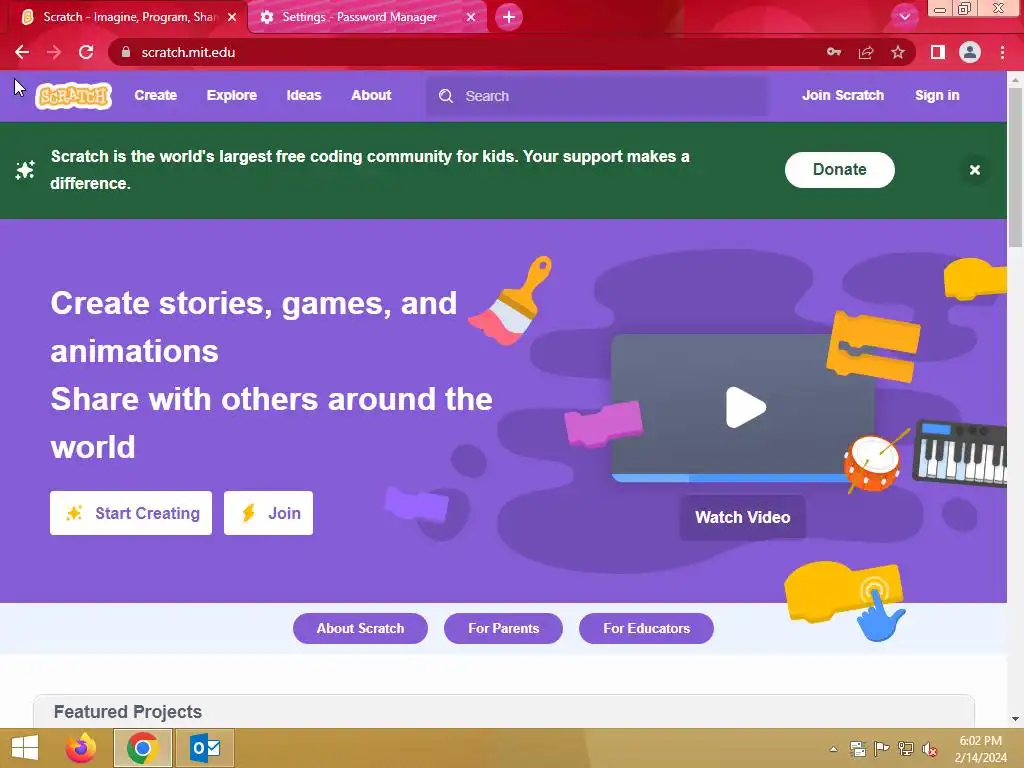Viewport: 1024px width, 768px height.
Task: Close the Scratch tab
Action: tap(232, 17)
